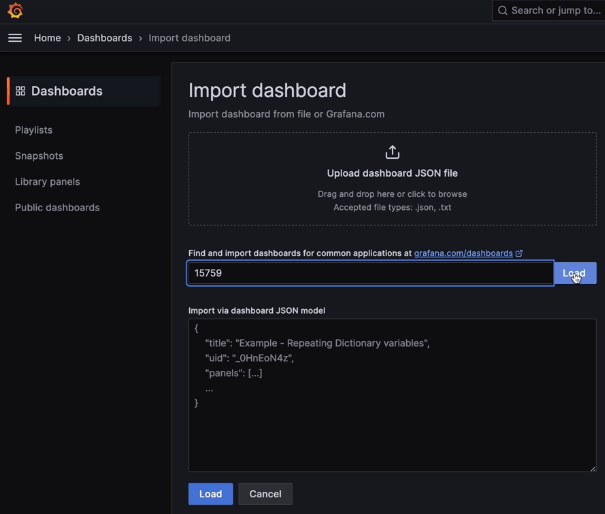Focus the dashboard ID field containing 15759

pos(370,273)
